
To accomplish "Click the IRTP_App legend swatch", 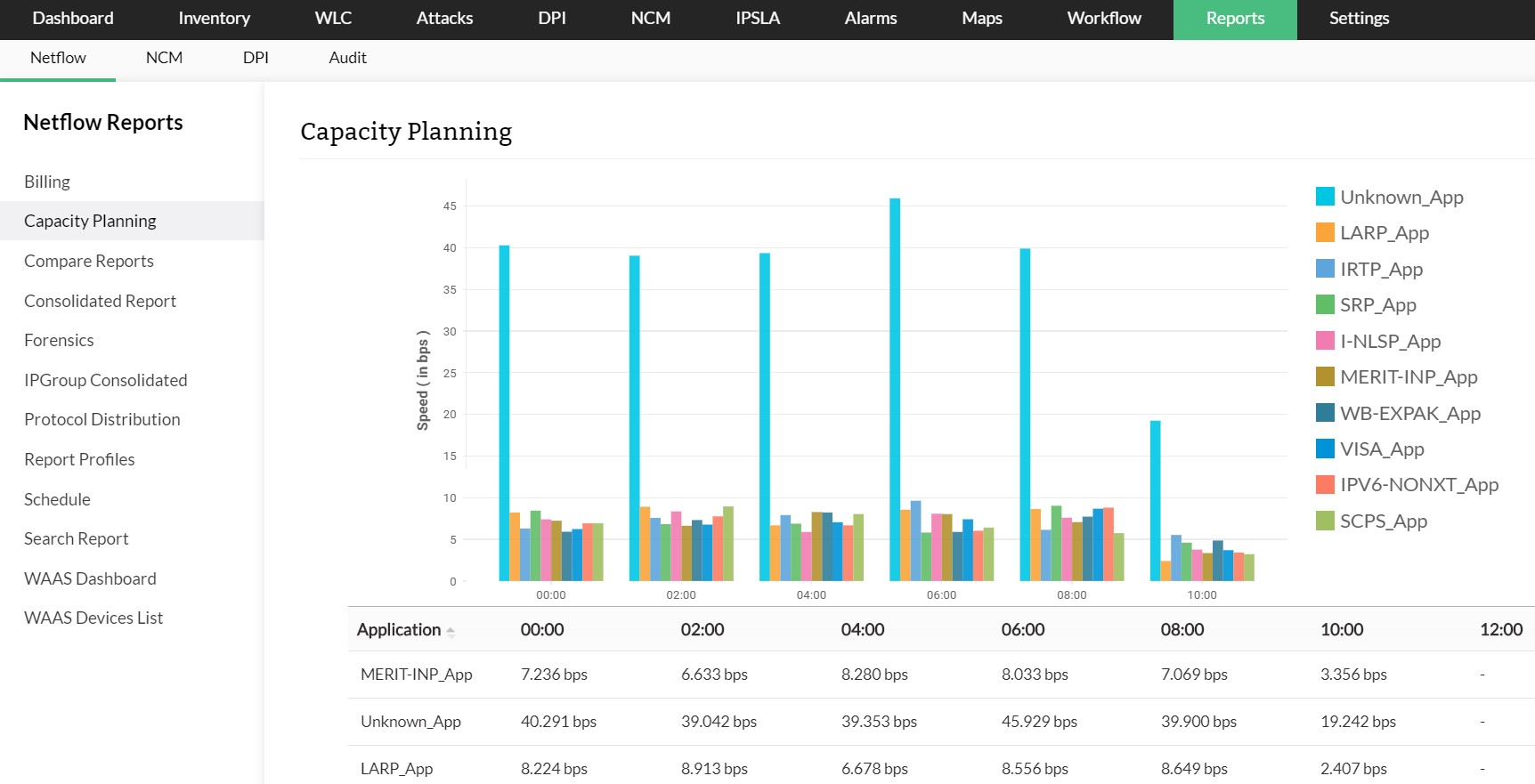I will [x=1325, y=269].
